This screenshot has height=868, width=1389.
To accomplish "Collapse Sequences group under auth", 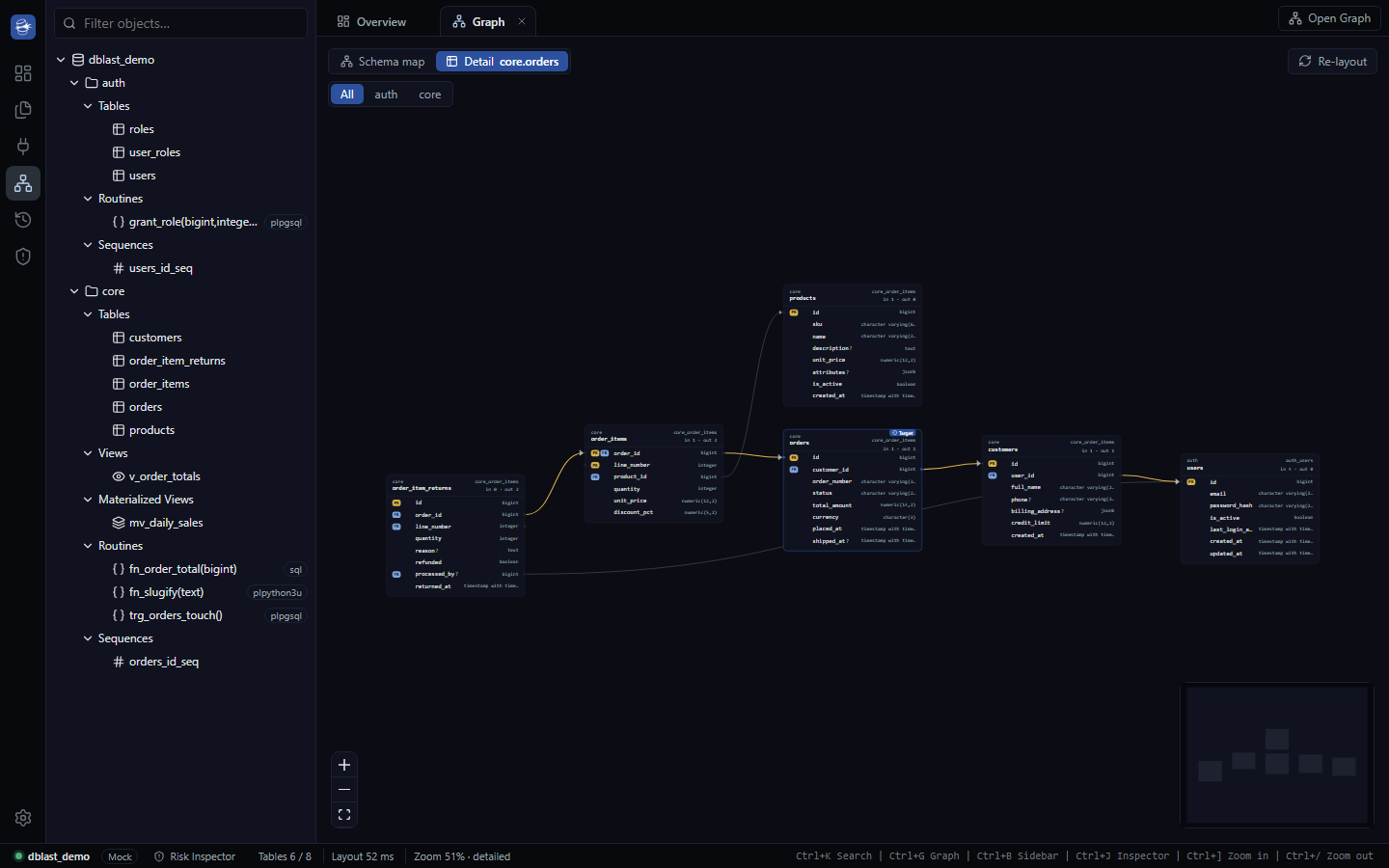I will pos(88,245).
